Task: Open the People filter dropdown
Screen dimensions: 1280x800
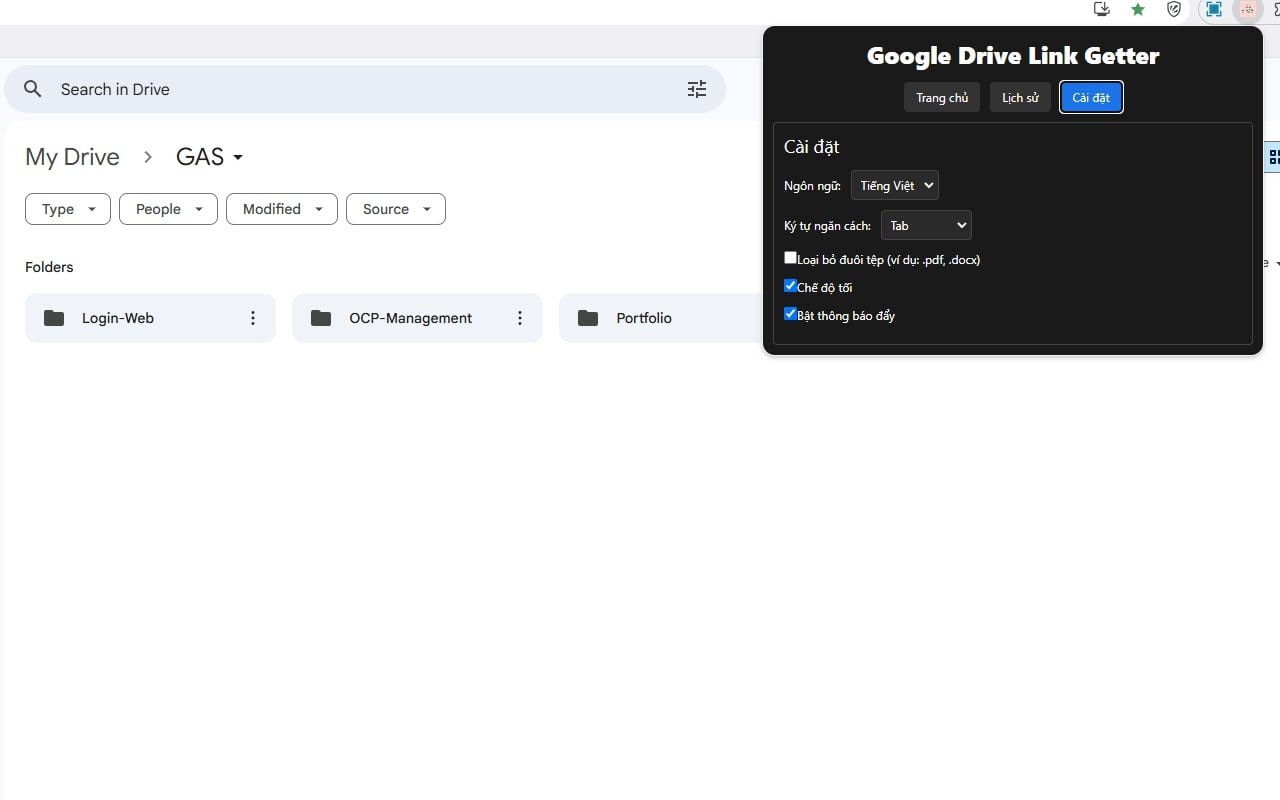Action: [168, 209]
